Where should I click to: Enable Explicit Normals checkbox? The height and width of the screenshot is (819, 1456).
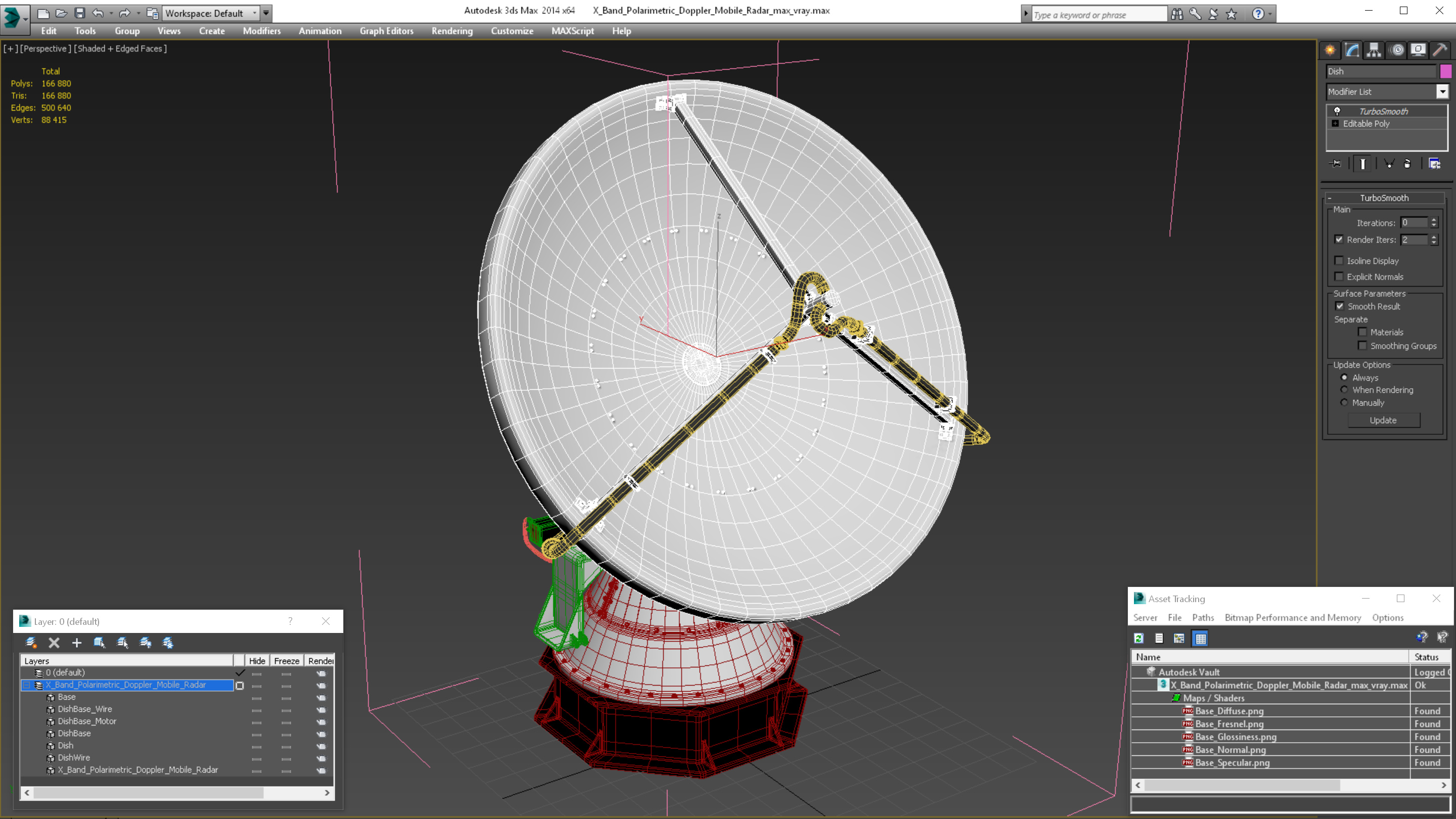pos(1338,277)
